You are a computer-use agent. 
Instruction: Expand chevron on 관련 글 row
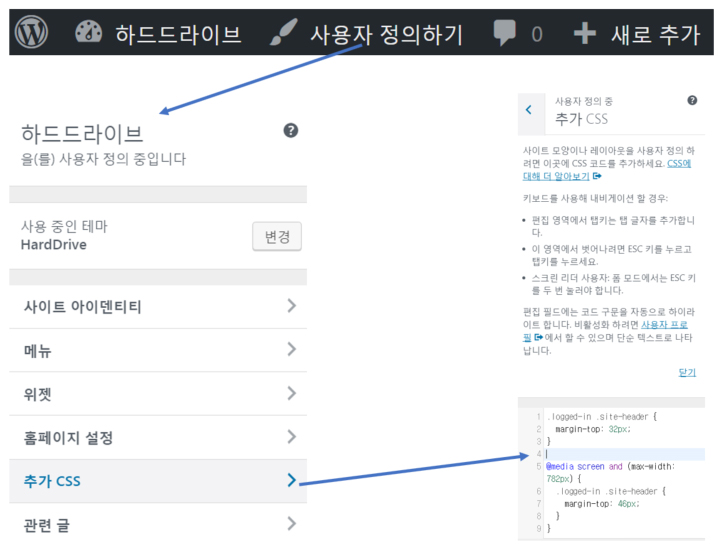(x=291, y=523)
